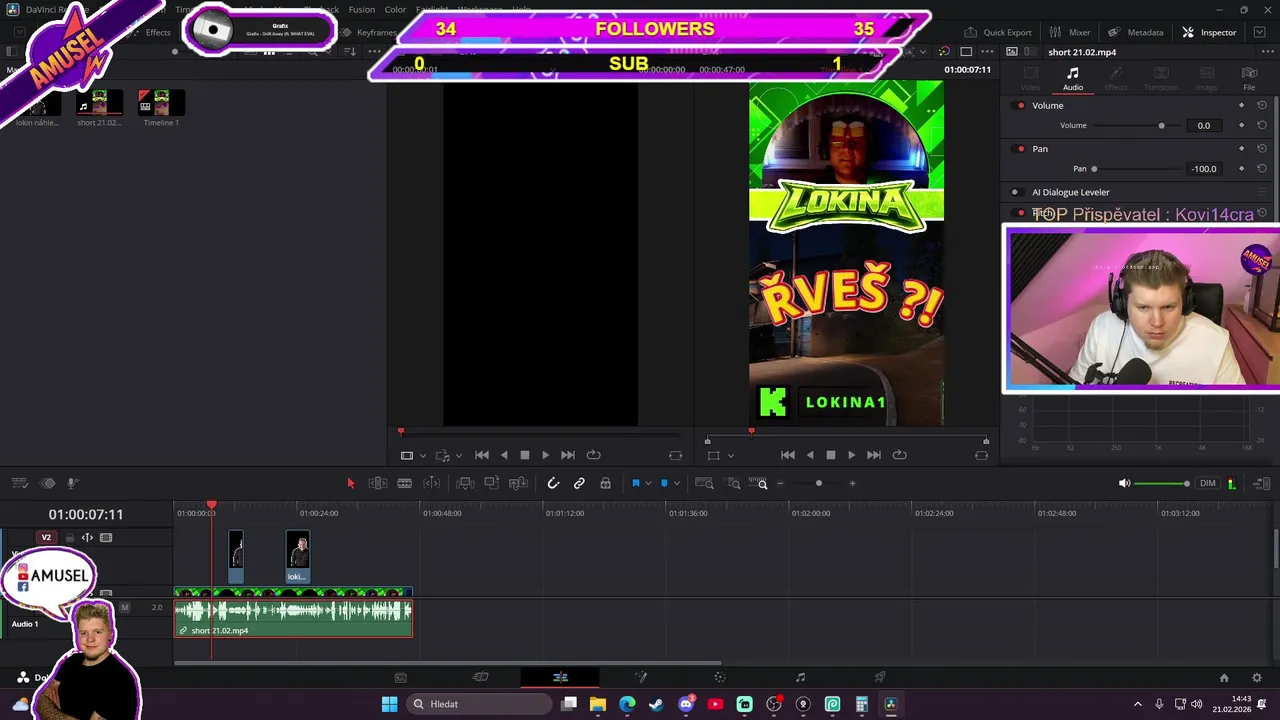The image size is (1280, 720).
Task: Reset the Volume slider value
Action: click(x=1262, y=126)
